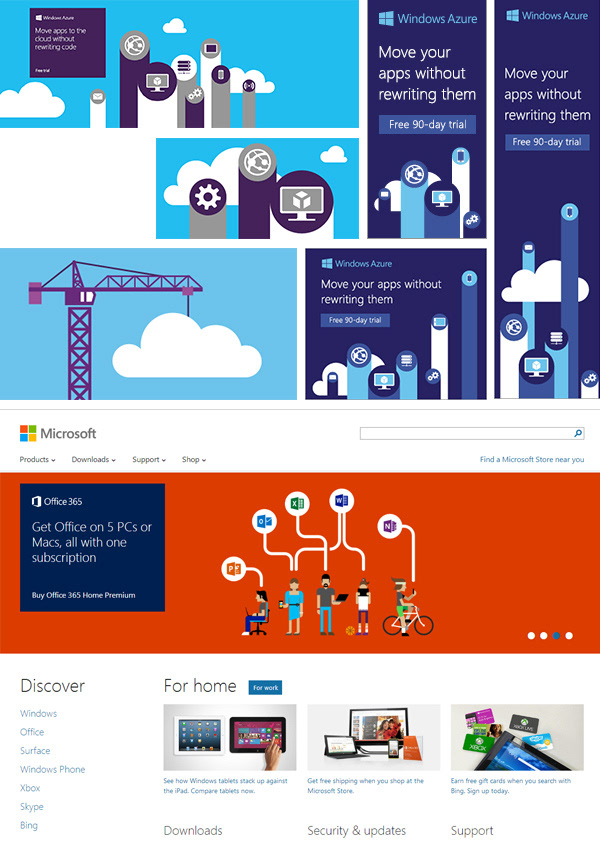Switch to the For work tab
Viewport: 600px width, 857px height.
tap(266, 688)
